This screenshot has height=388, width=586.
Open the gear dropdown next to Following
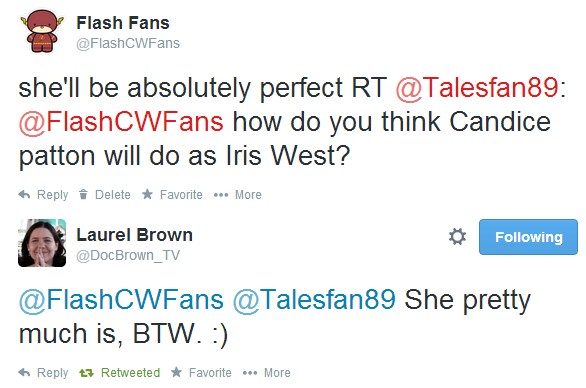tap(457, 237)
